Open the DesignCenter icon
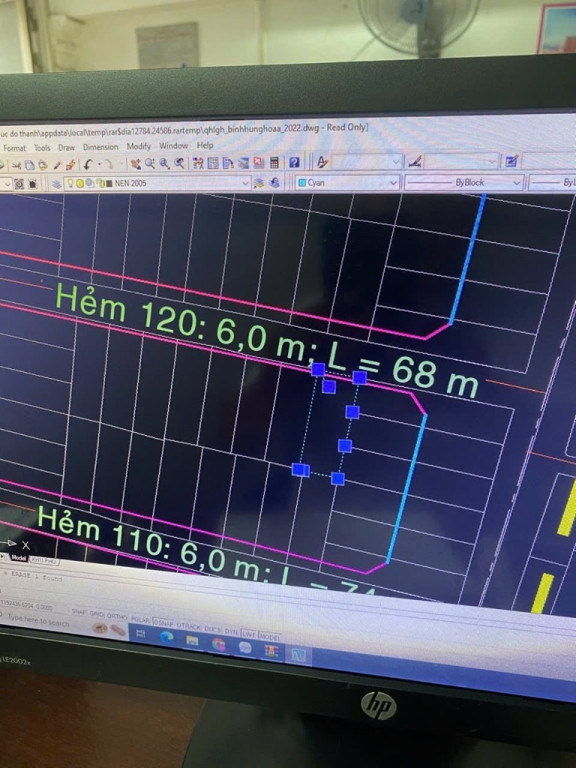 point(213,163)
